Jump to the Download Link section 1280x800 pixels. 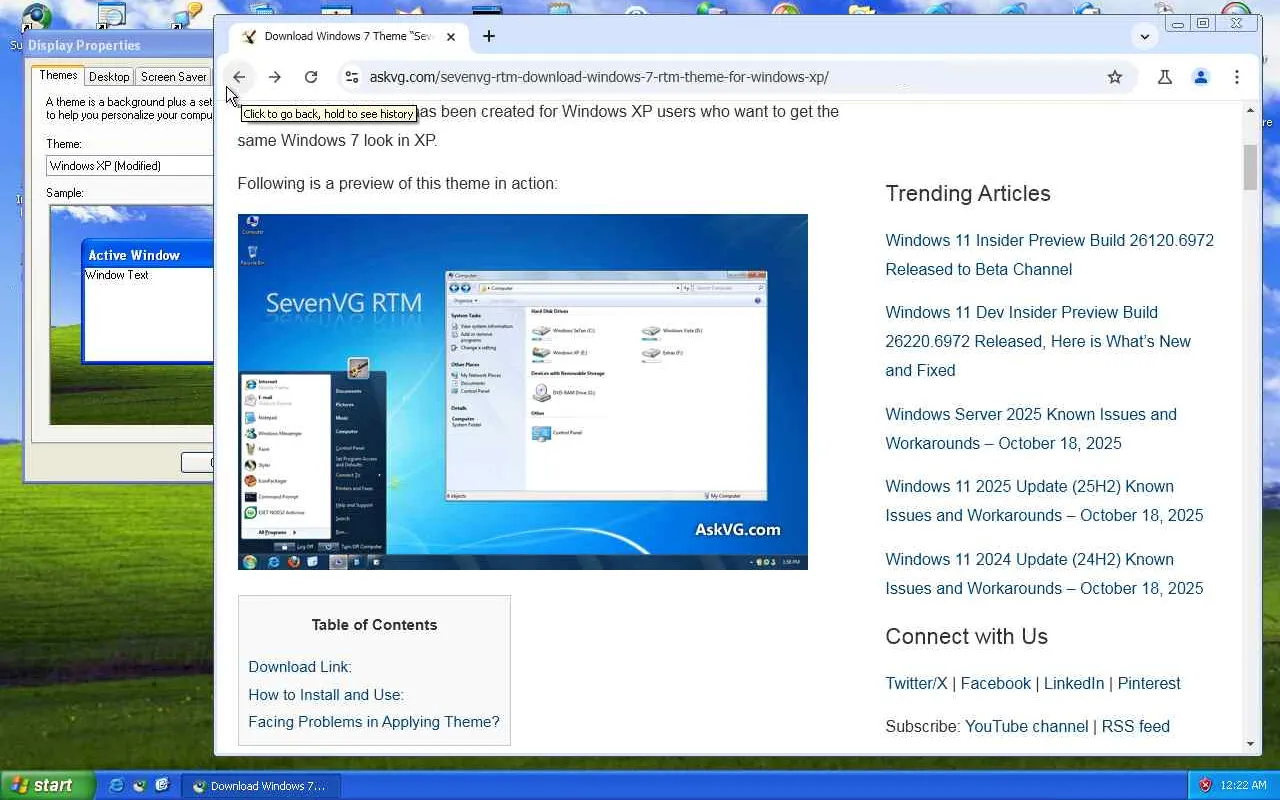300,667
